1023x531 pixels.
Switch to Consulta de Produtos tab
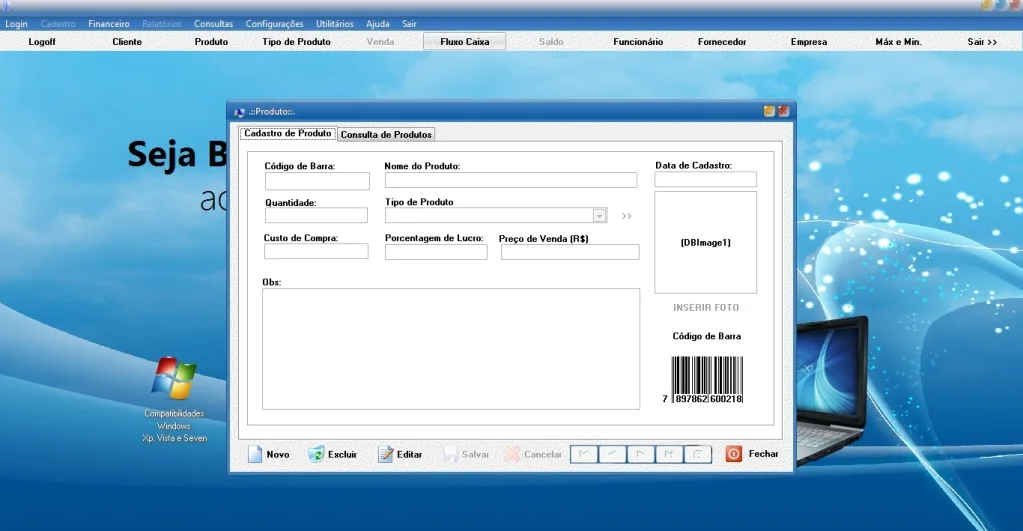[x=386, y=134]
